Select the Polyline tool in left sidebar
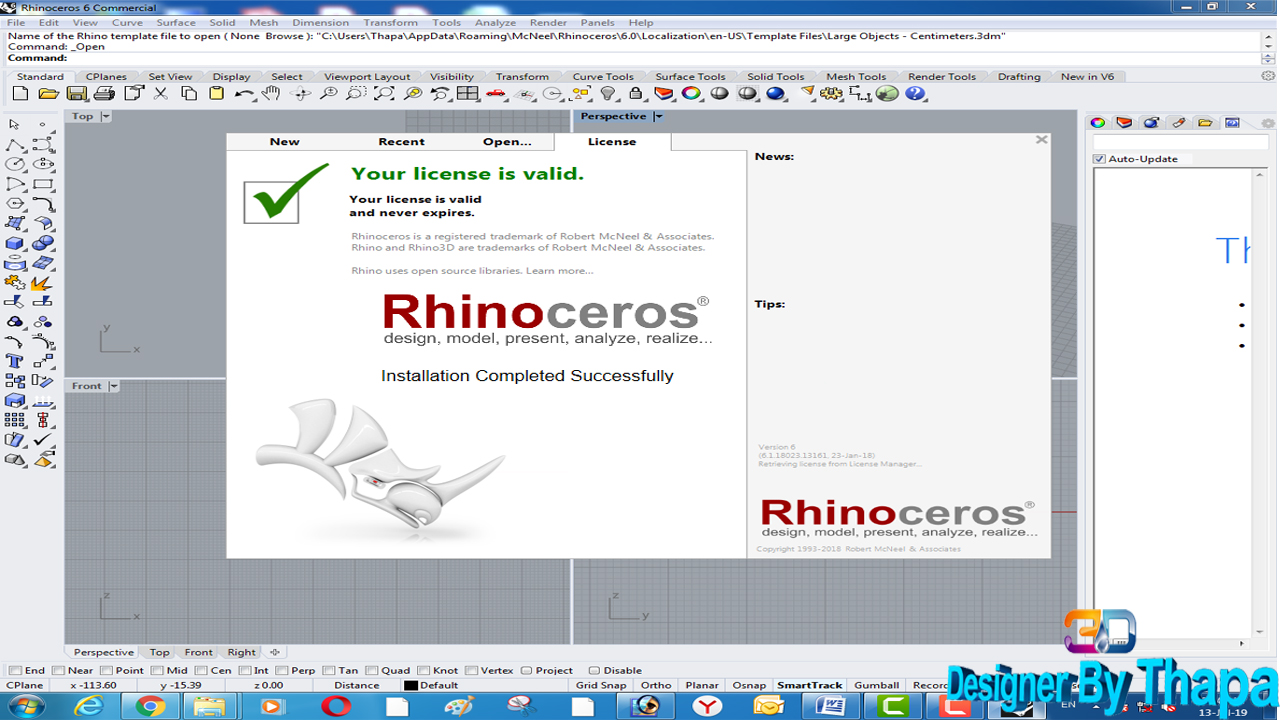1280x720 pixels. tap(15, 144)
